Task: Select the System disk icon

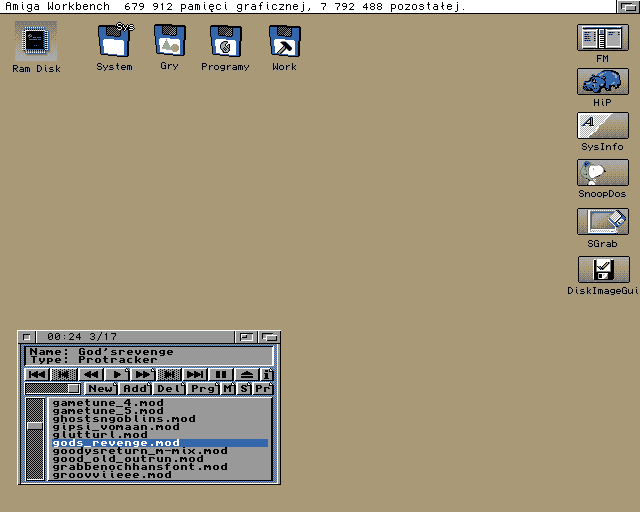Action: point(114,41)
